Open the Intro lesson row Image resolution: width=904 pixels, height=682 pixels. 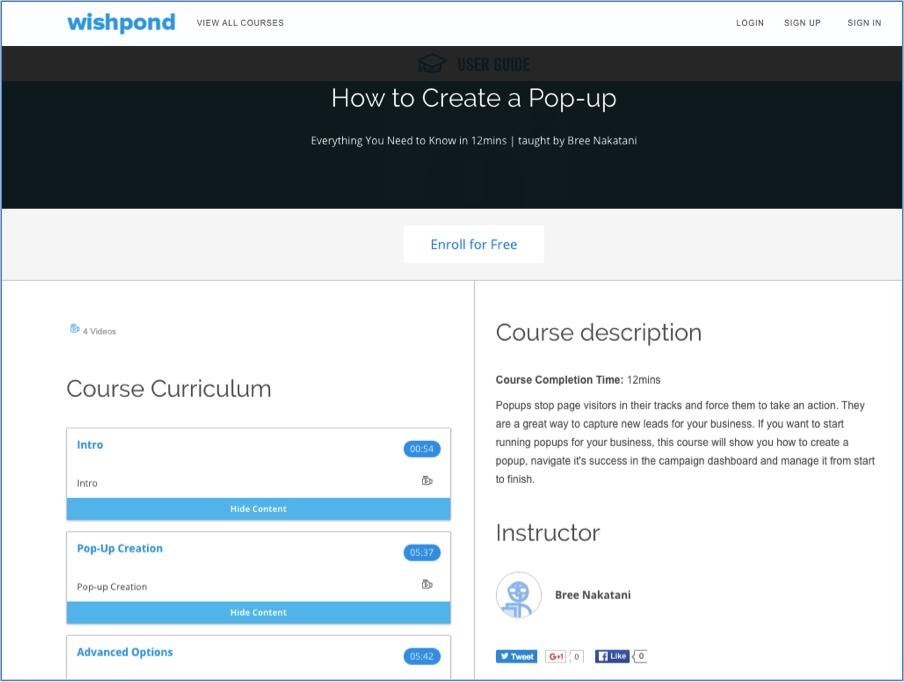point(258,483)
